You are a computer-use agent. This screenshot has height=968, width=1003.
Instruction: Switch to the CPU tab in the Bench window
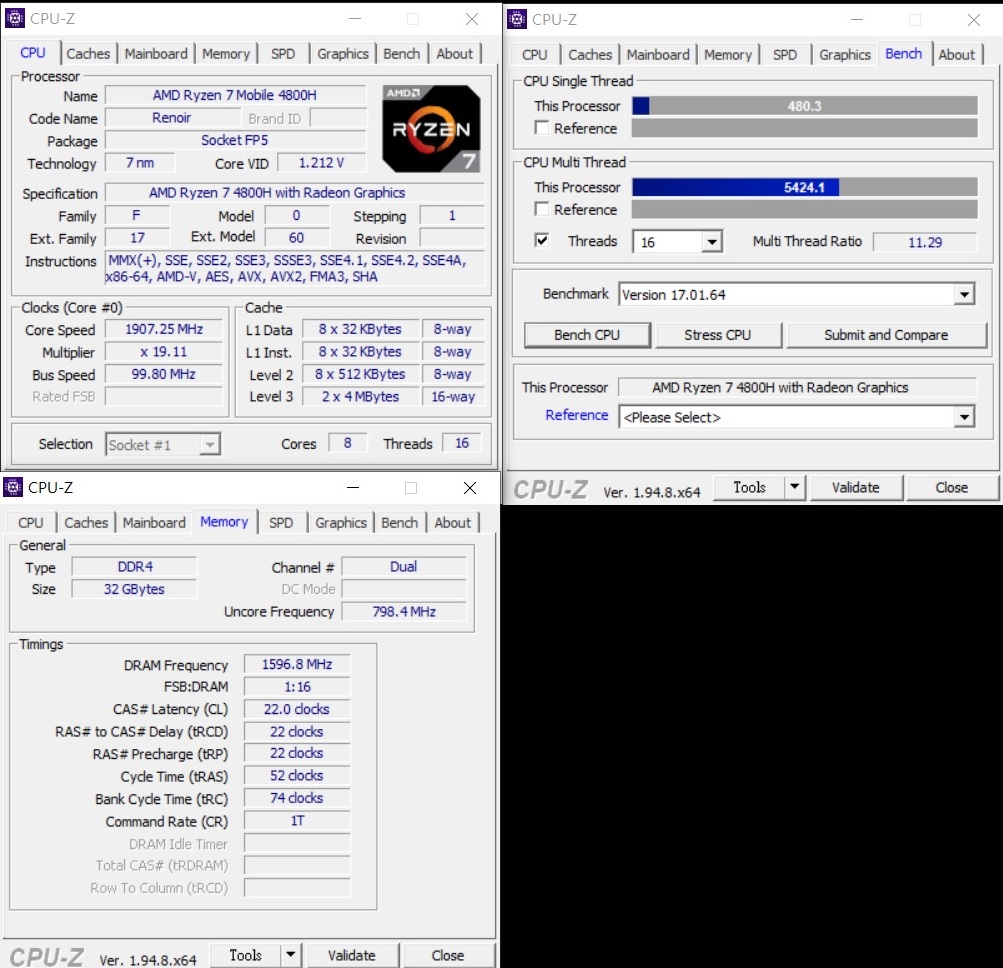(x=535, y=54)
